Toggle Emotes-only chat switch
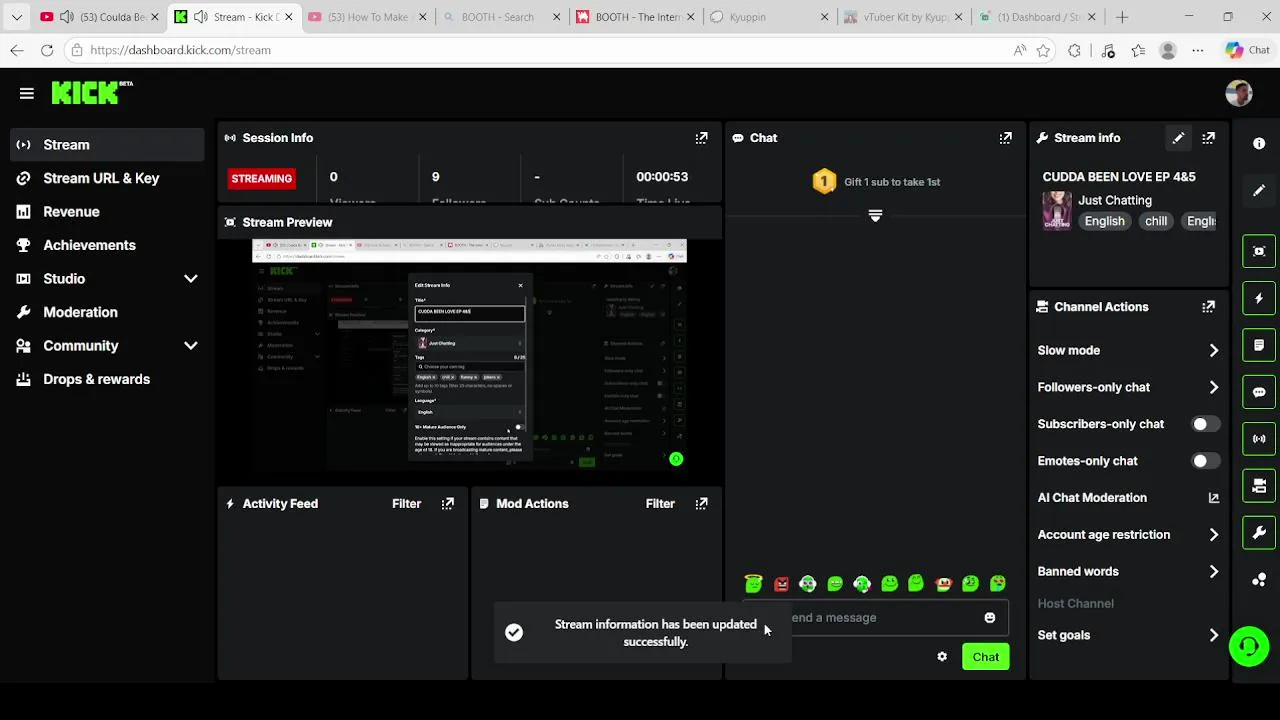 coord(1205,461)
